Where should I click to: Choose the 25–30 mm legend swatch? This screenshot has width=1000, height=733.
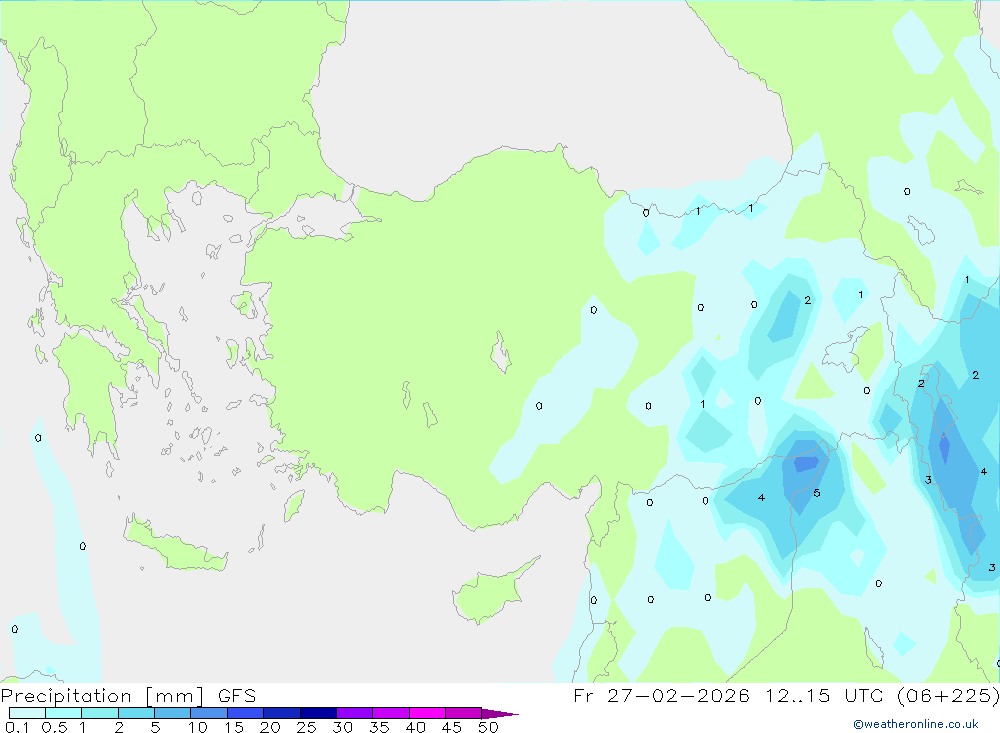pos(318,713)
